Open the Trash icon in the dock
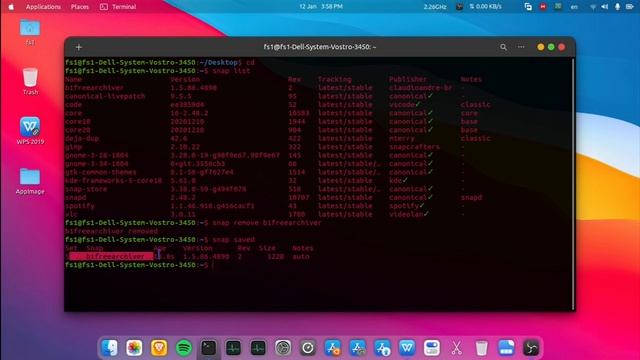 click(x=482, y=348)
